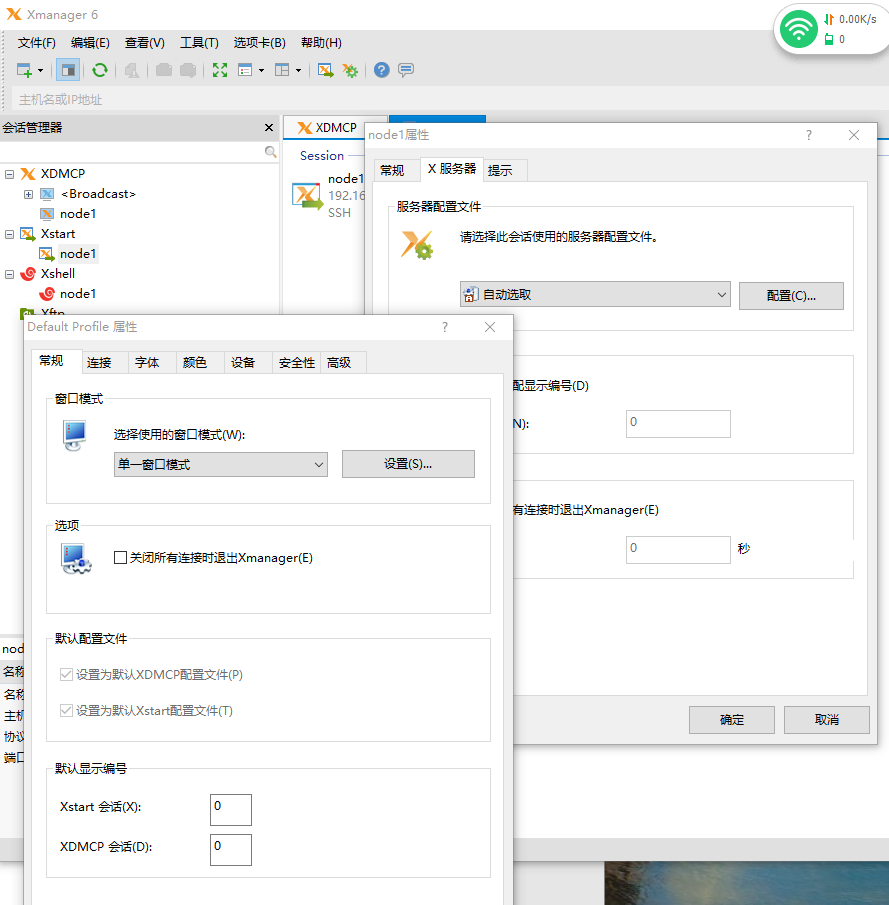Open the 选项卡(B) menu
The image size is (889, 905).
point(260,43)
